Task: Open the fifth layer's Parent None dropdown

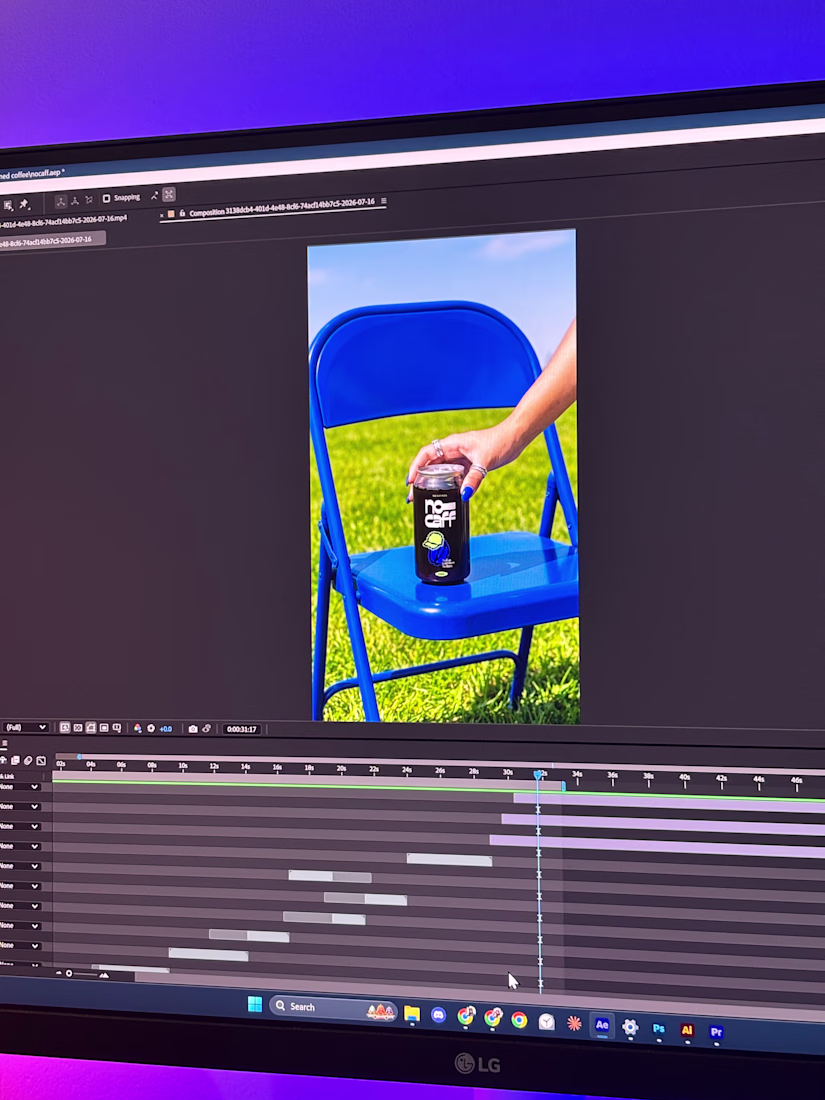Action: click(x=20, y=866)
